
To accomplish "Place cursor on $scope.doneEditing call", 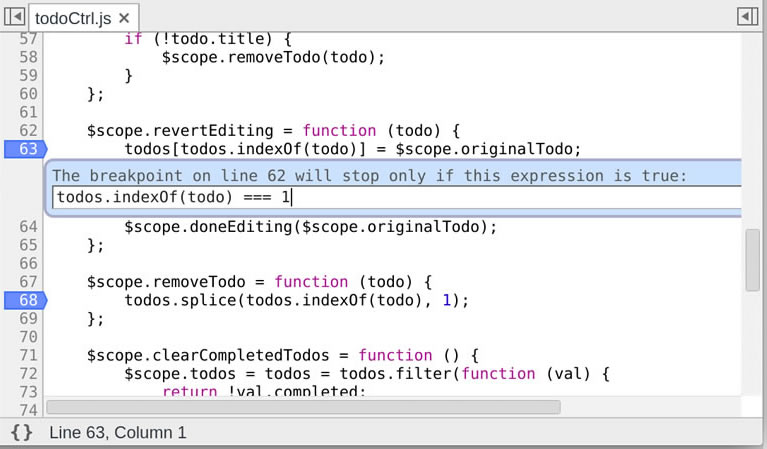I will coord(310,227).
